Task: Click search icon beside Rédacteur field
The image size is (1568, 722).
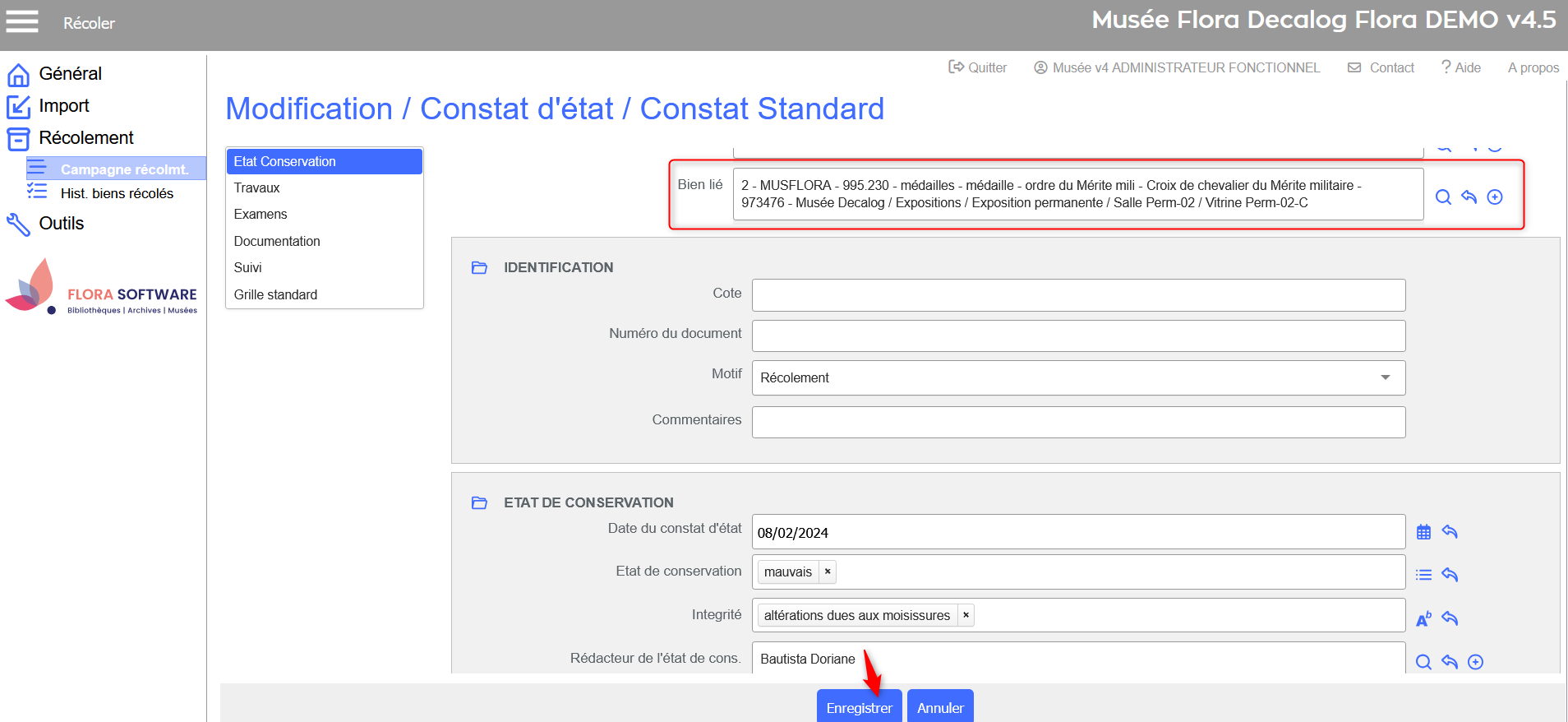Action: tap(1423, 662)
